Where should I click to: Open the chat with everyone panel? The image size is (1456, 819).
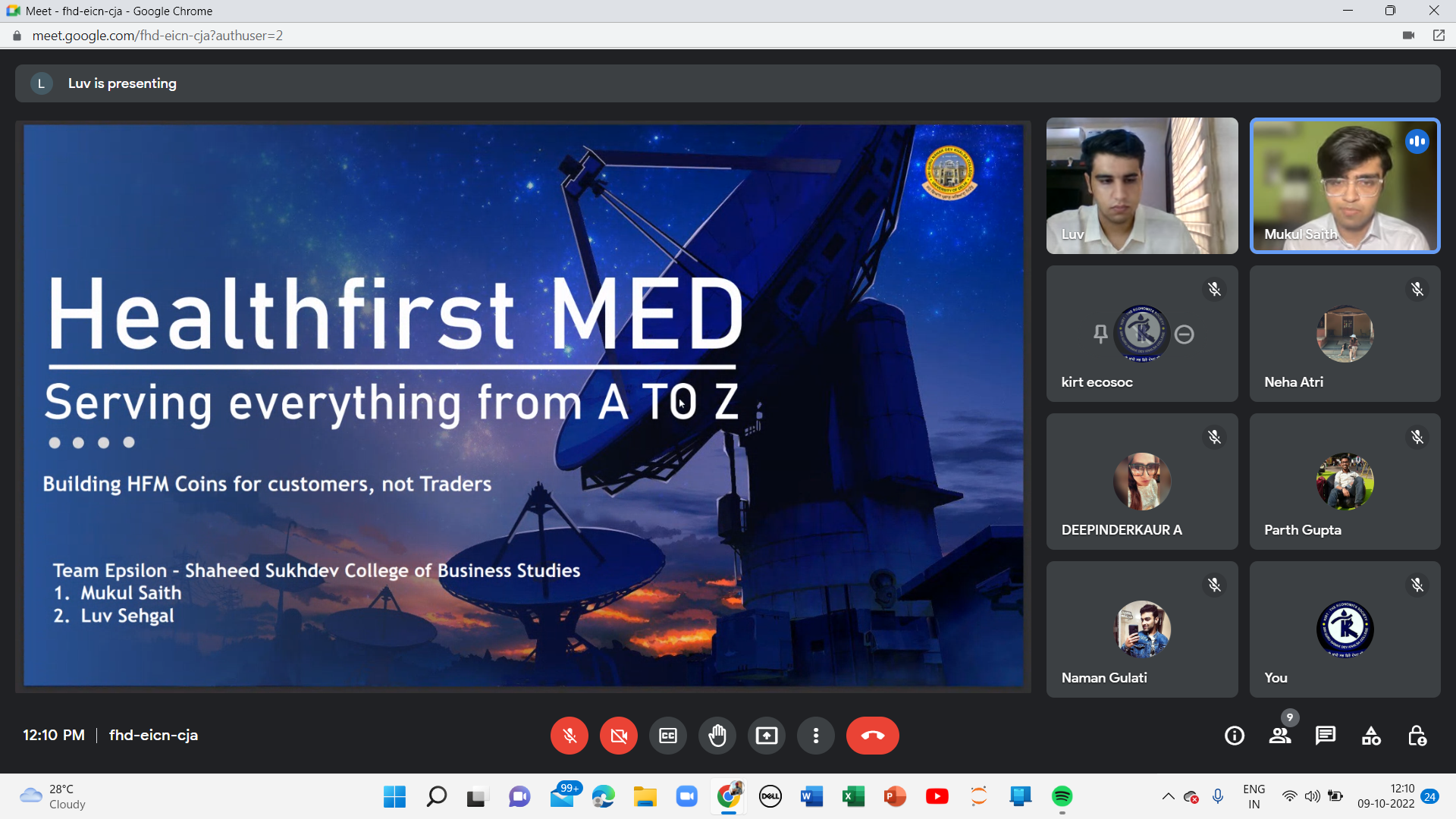point(1326,736)
